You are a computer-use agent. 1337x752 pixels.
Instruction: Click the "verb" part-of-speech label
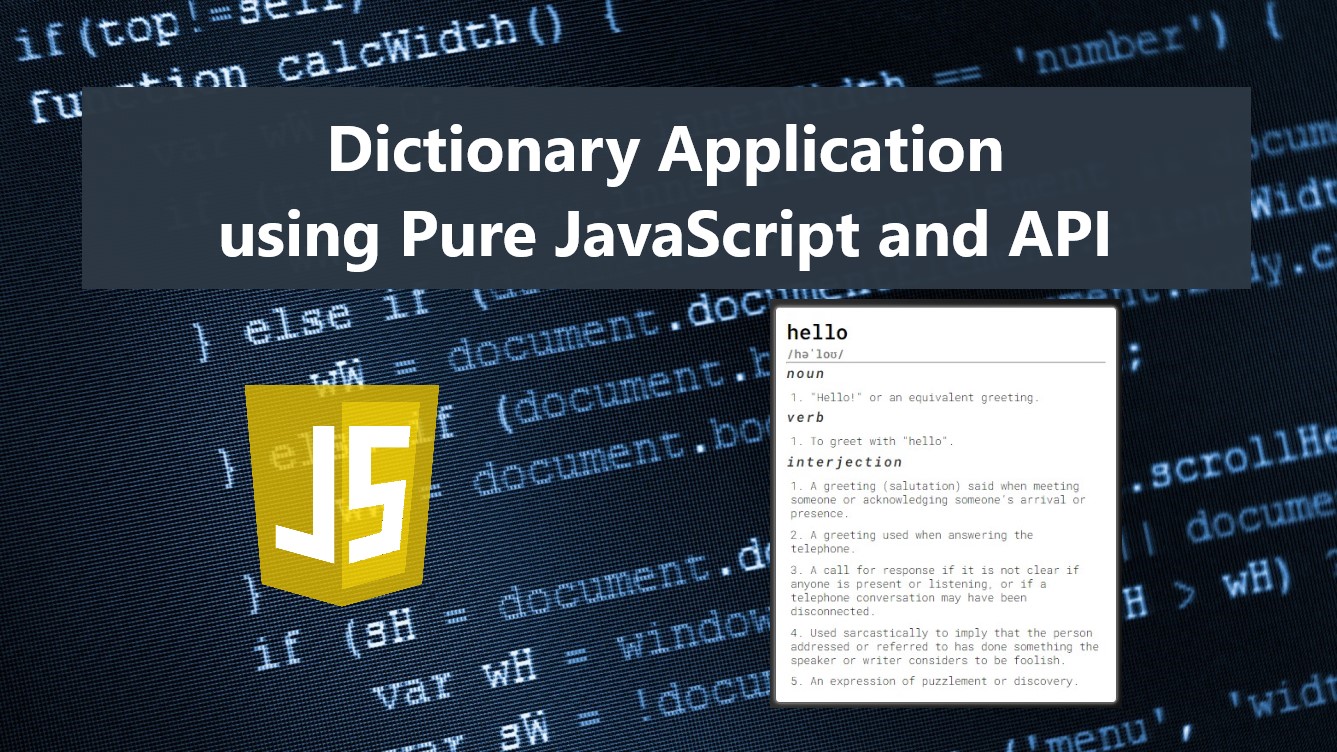coord(805,418)
